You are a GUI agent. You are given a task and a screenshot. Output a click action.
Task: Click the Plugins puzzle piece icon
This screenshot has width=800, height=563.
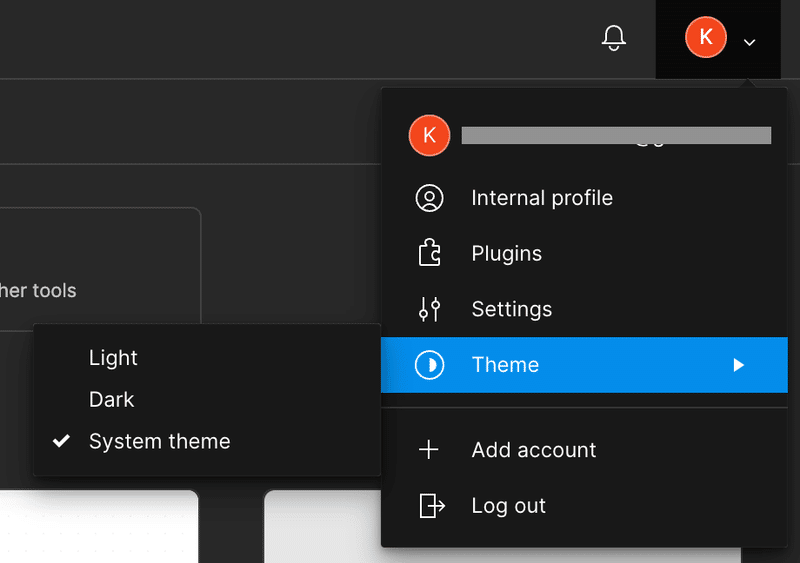click(x=429, y=254)
